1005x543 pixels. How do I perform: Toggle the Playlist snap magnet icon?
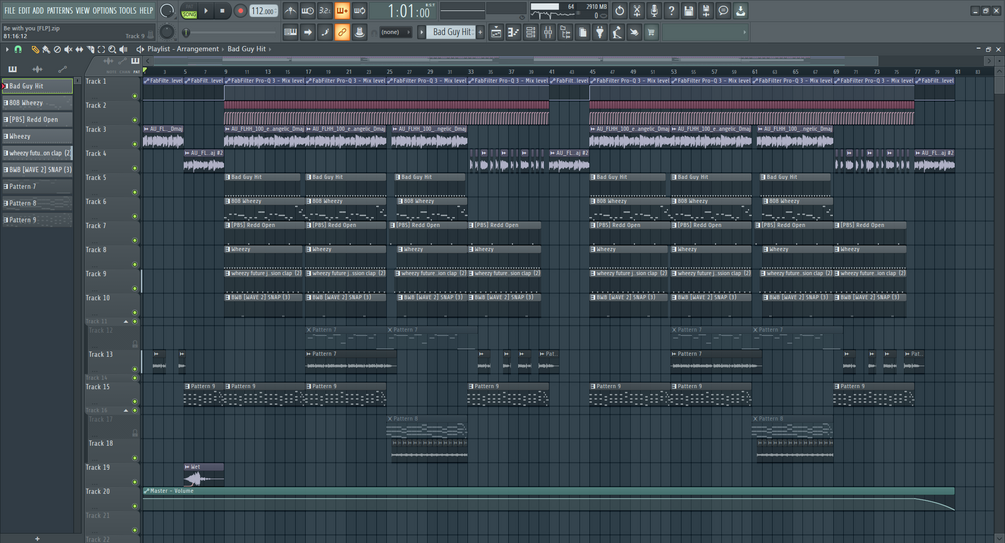(18, 49)
